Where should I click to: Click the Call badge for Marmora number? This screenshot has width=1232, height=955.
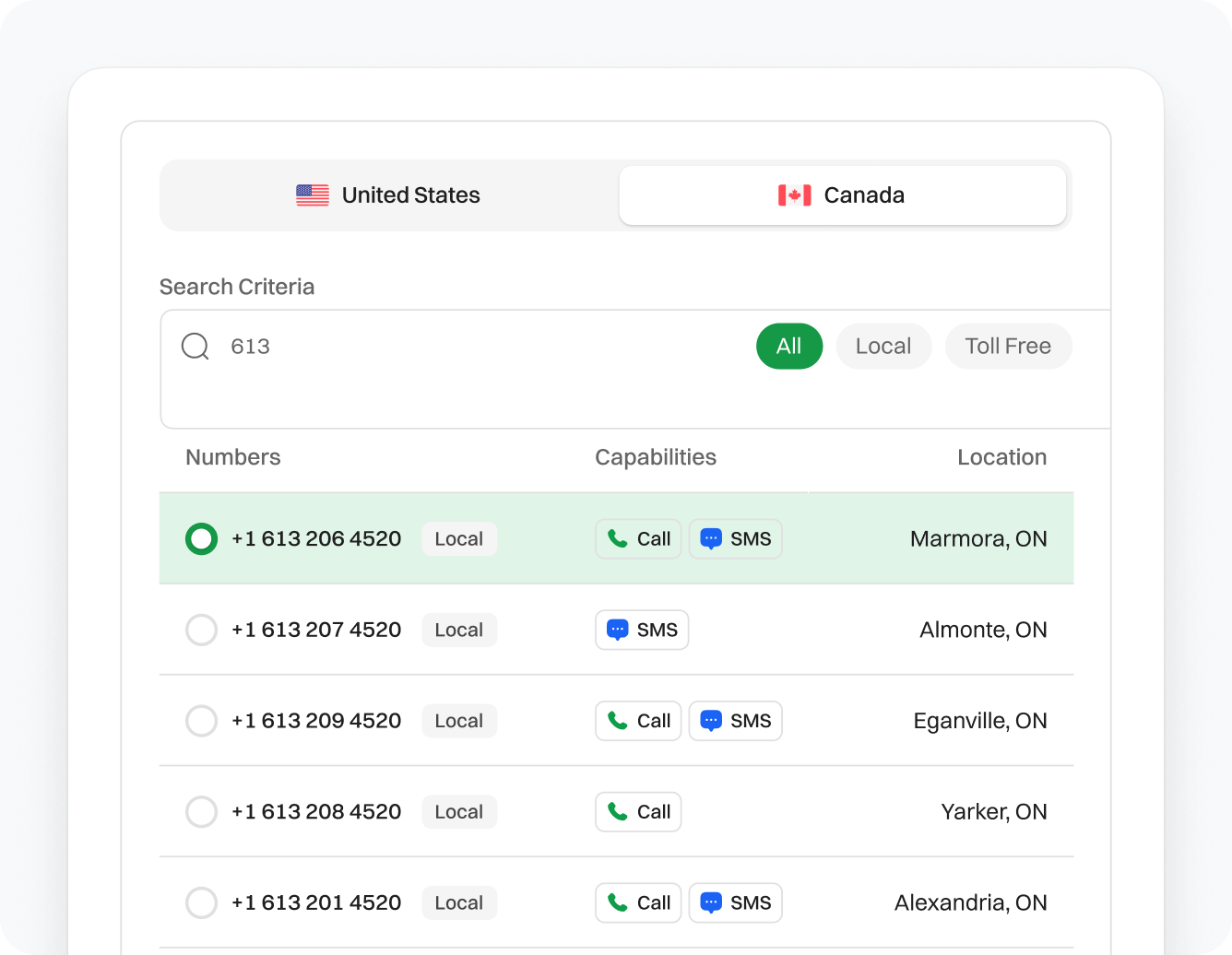tap(638, 539)
